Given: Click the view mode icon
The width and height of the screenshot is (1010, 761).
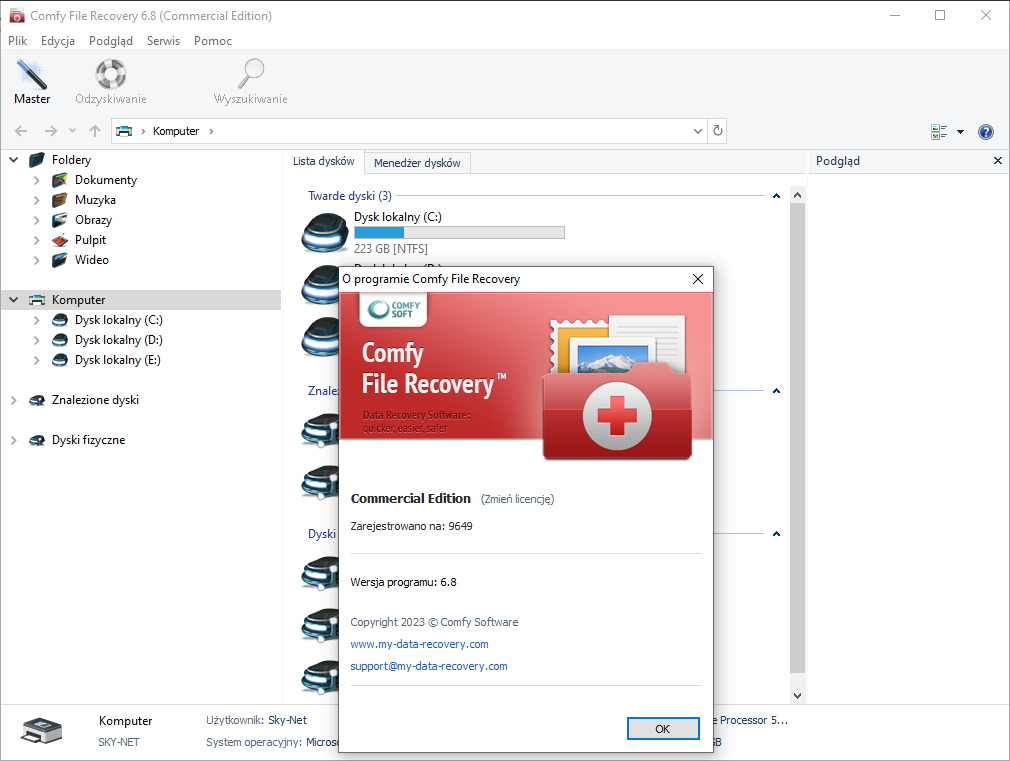Looking at the screenshot, I should (939, 131).
